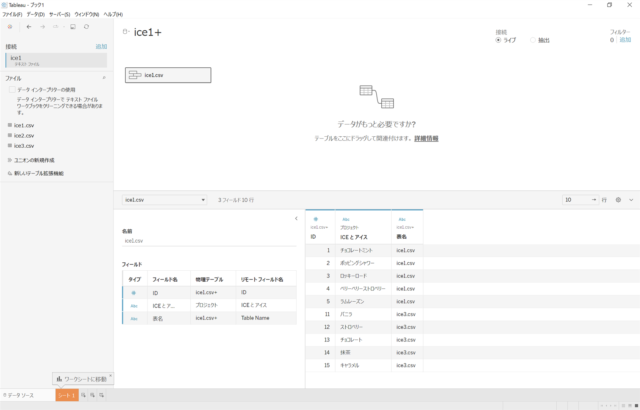This screenshot has width=640, height=410.
Task: Click the 追加 link next to 接続
Action: tap(101, 47)
